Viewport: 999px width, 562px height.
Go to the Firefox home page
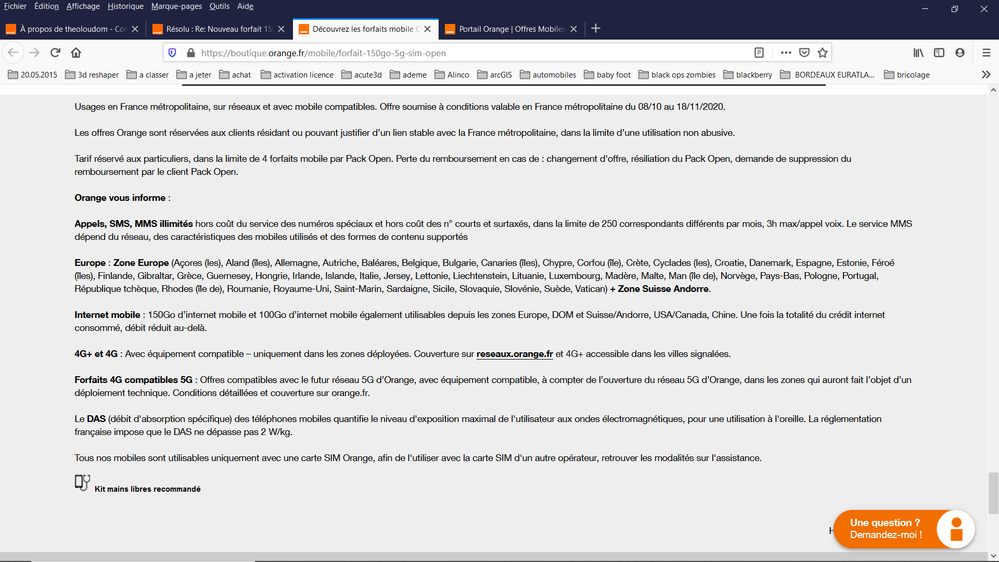pos(76,53)
